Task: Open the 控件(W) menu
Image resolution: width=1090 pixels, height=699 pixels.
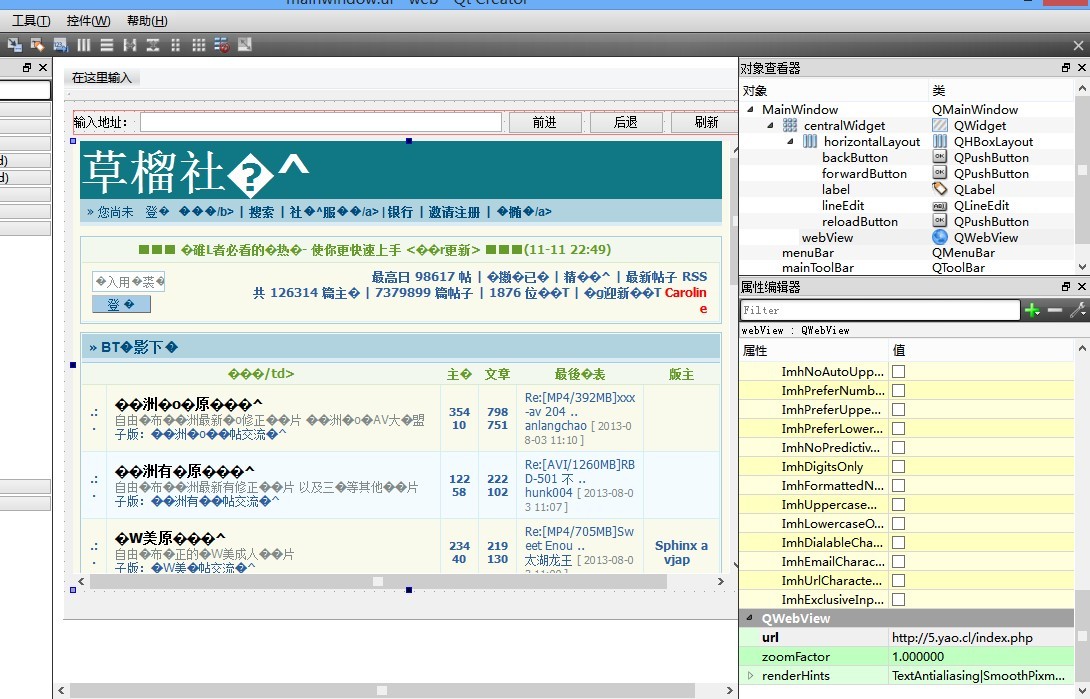Action: tap(88, 21)
